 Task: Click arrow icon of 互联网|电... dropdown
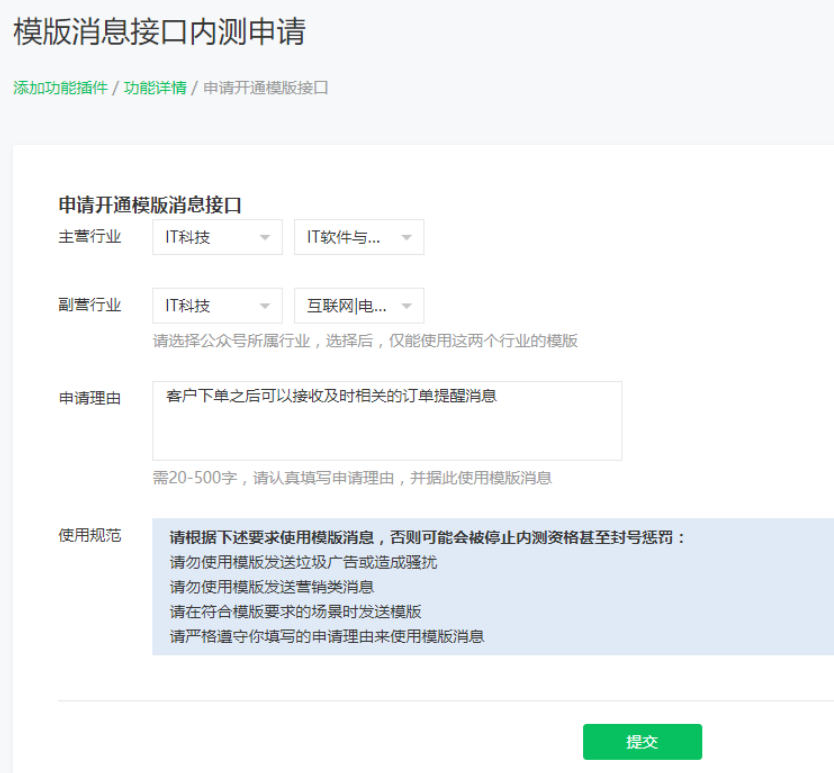[x=407, y=306]
